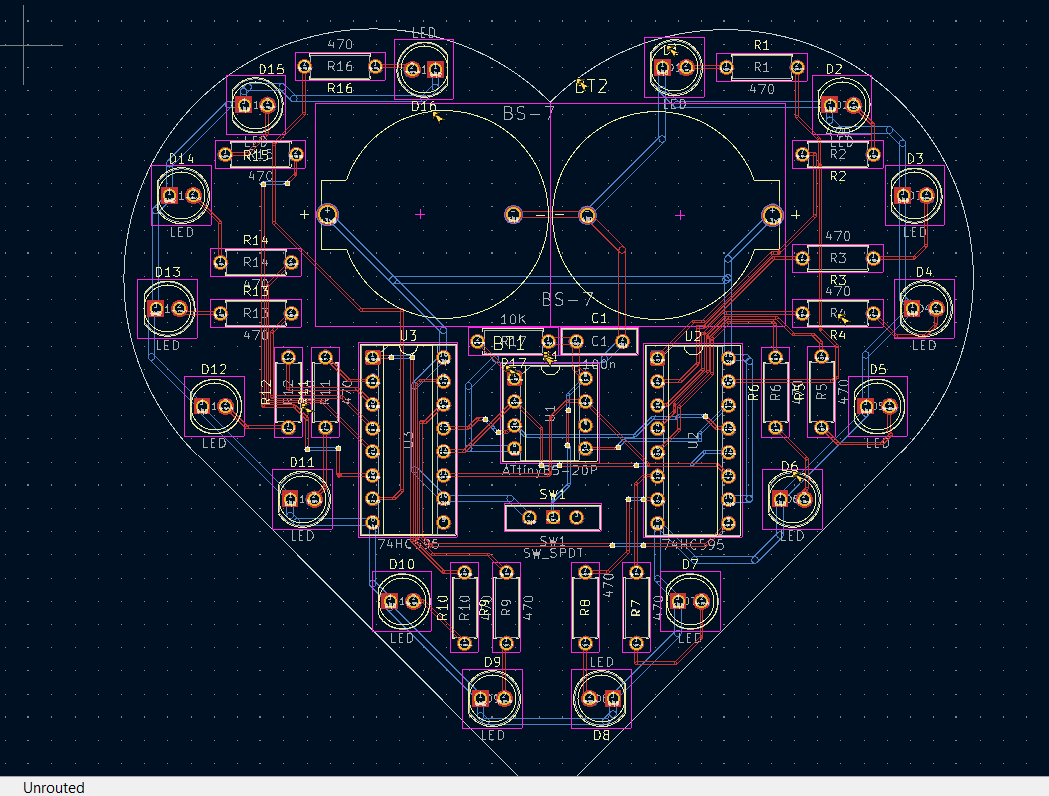Click the D12 LED footprint
The image size is (1049, 796).
pos(214,406)
